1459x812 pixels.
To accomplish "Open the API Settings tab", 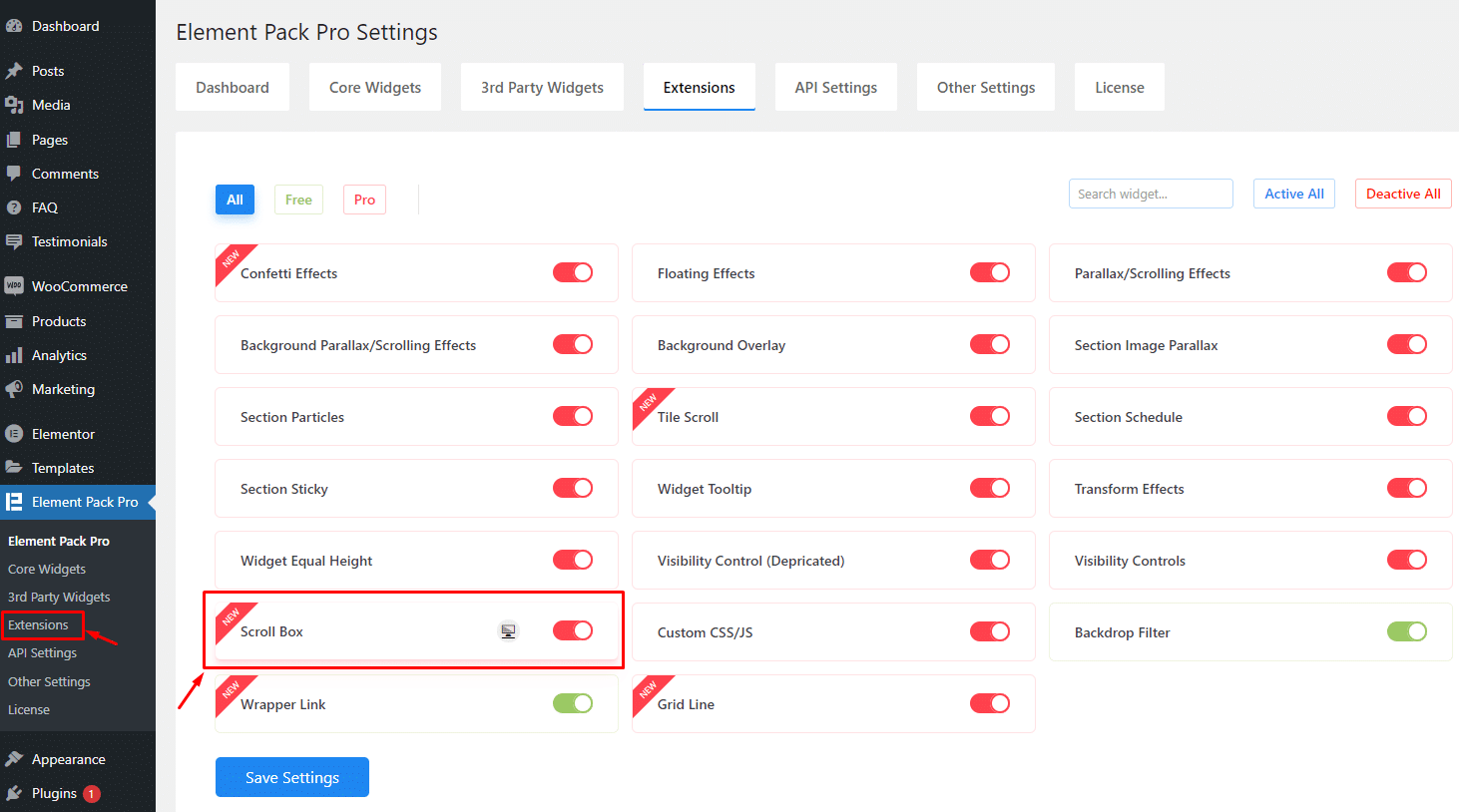I will point(836,87).
